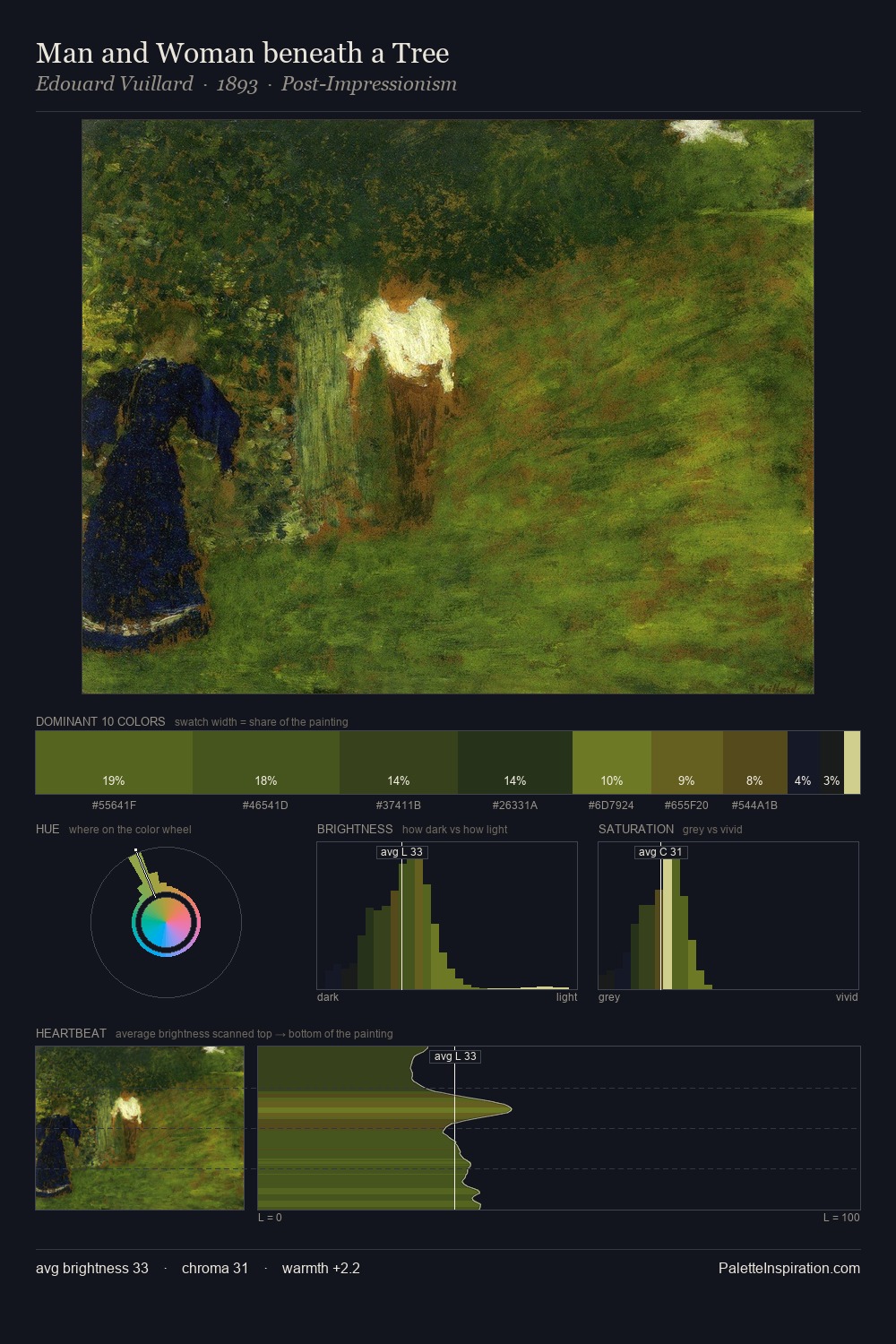Click the 'avg L 33' heartbeat chart label

455,1056
